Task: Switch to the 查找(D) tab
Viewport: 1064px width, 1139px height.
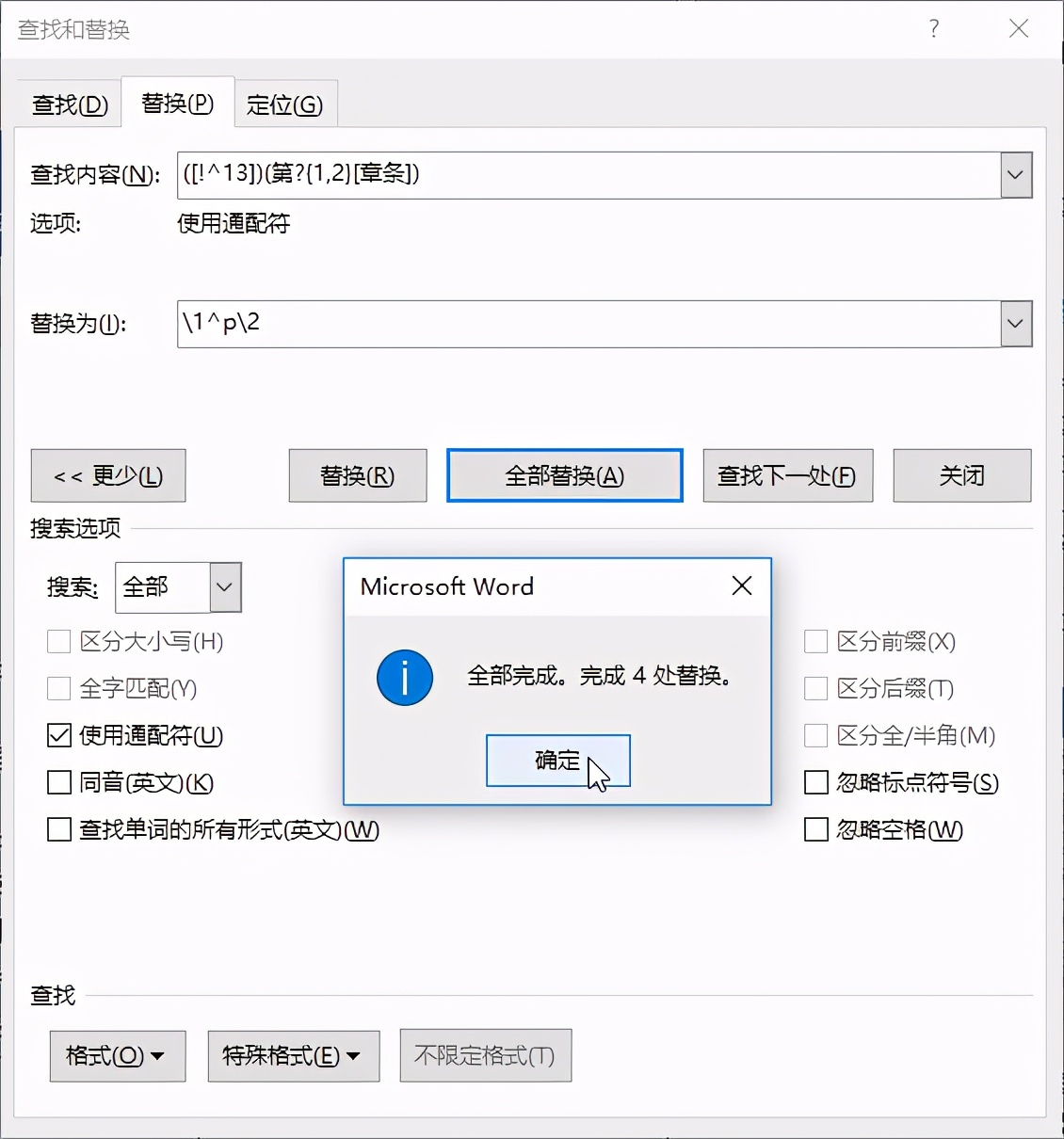Action: tap(68, 104)
